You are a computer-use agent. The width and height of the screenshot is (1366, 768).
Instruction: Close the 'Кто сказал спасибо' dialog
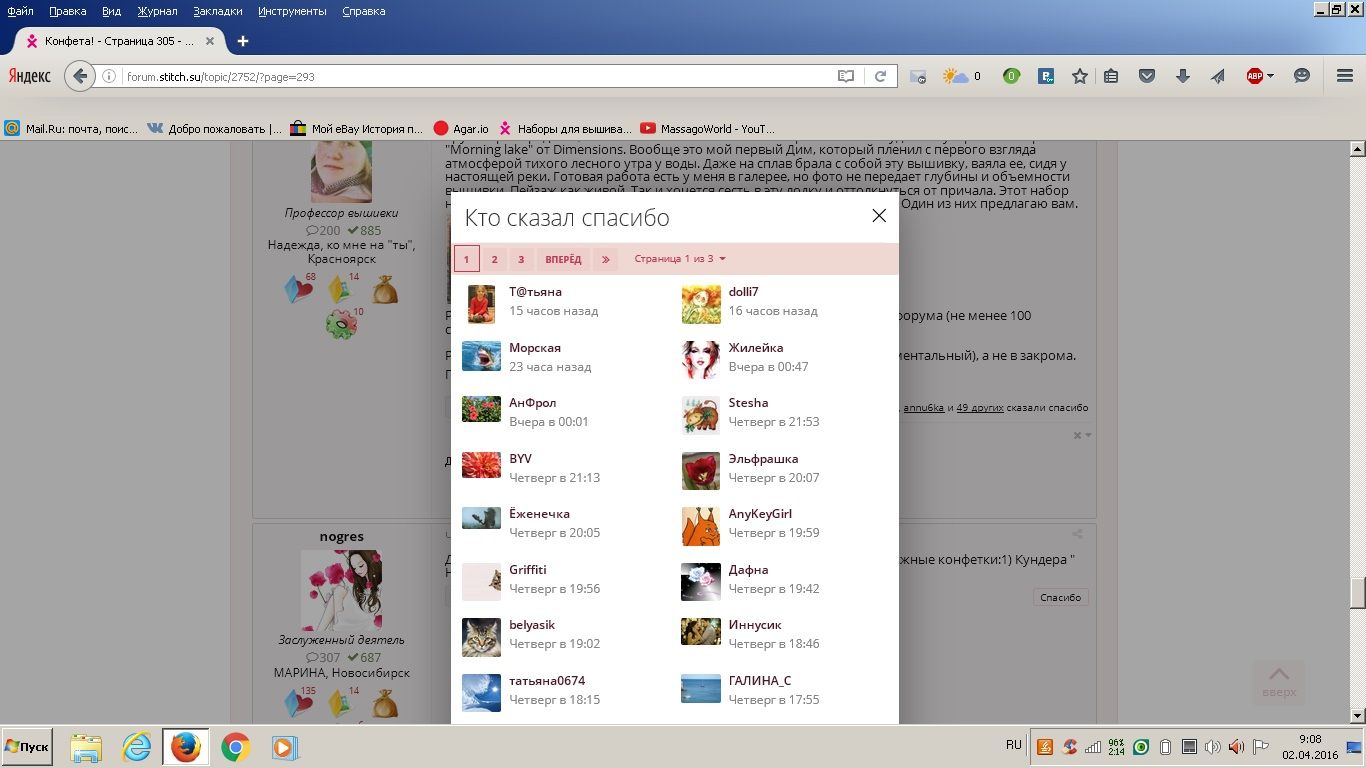pos(878,216)
